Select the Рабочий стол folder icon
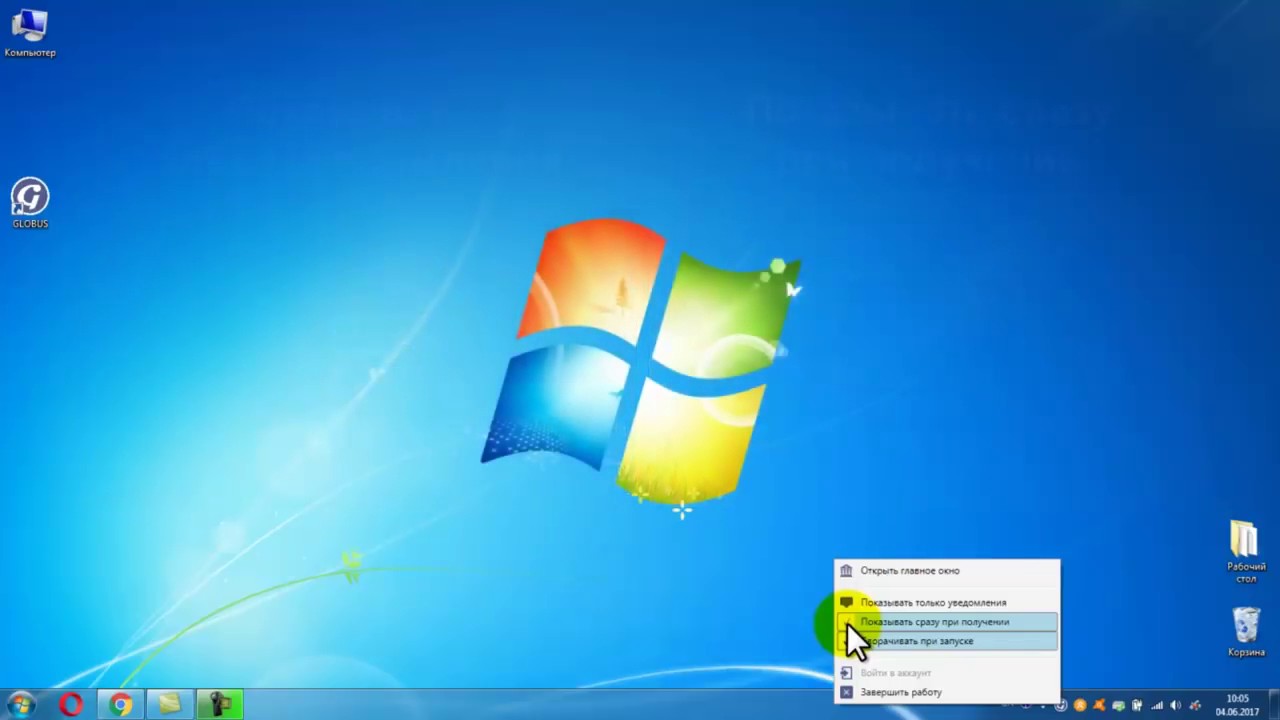This screenshot has width=1280, height=720. (1245, 552)
